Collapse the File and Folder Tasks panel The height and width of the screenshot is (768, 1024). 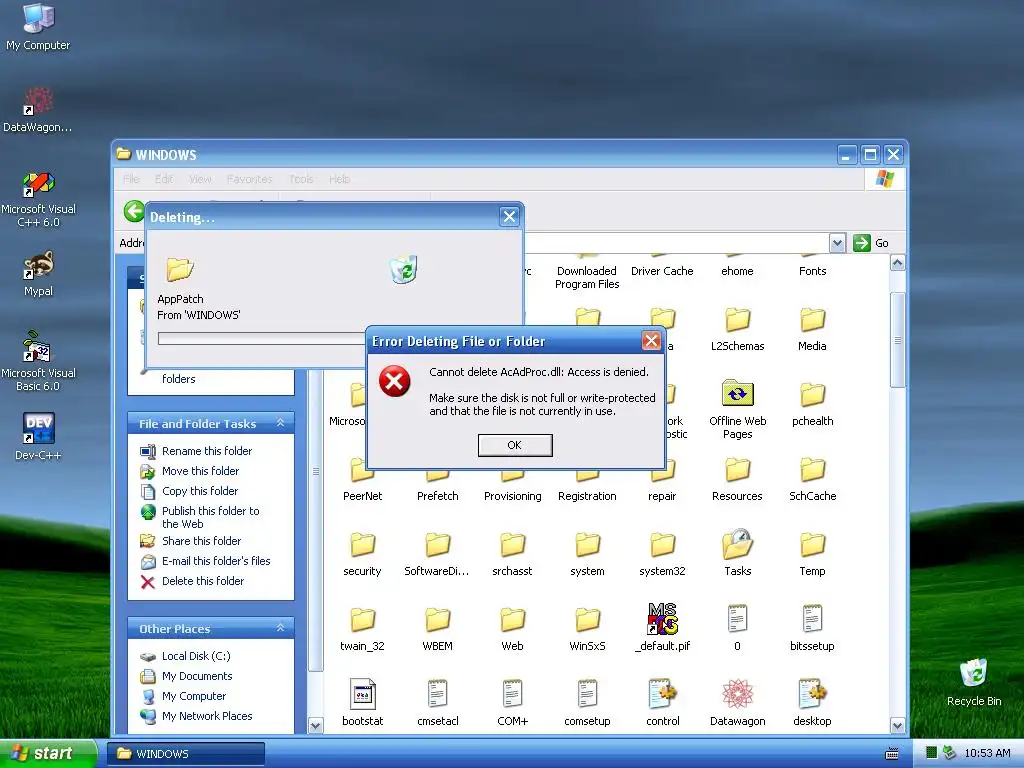coord(280,423)
